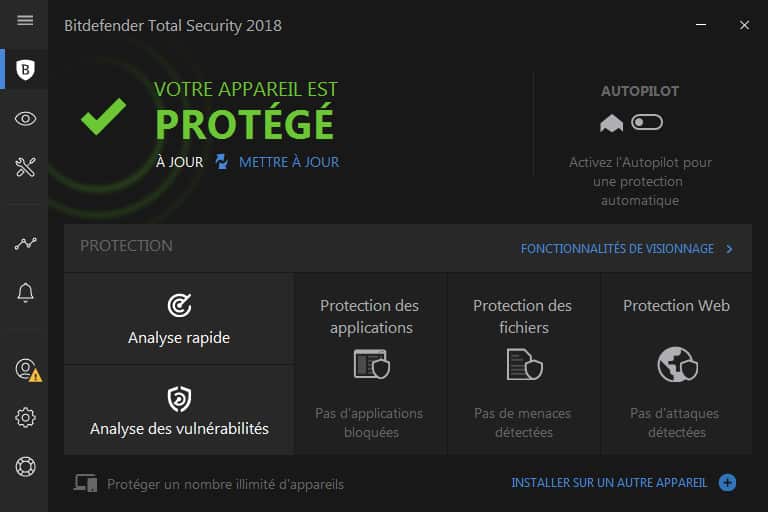Open the Protection Web tile

[676, 365]
